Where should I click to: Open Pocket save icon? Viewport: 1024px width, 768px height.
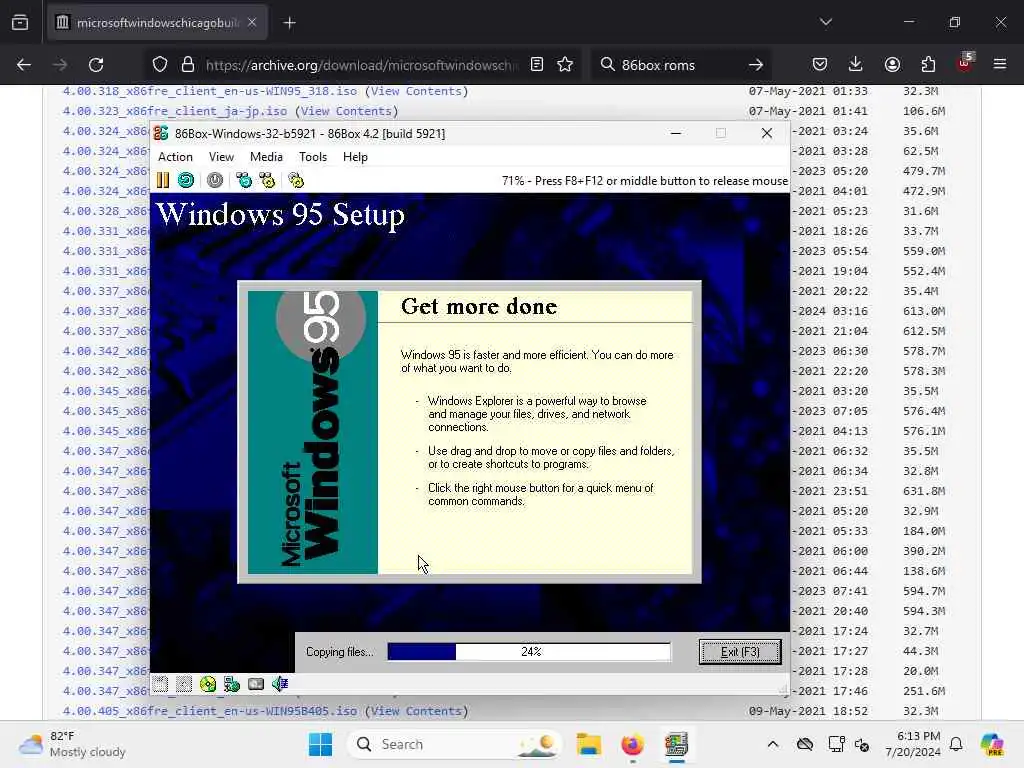[x=820, y=65]
